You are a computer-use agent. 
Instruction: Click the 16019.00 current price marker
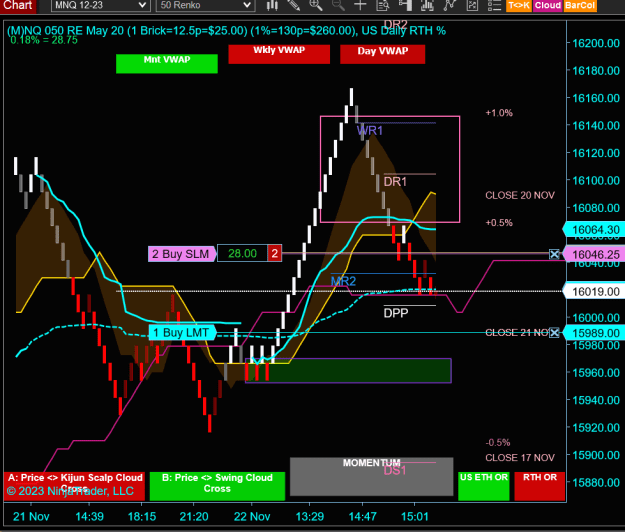click(x=594, y=291)
